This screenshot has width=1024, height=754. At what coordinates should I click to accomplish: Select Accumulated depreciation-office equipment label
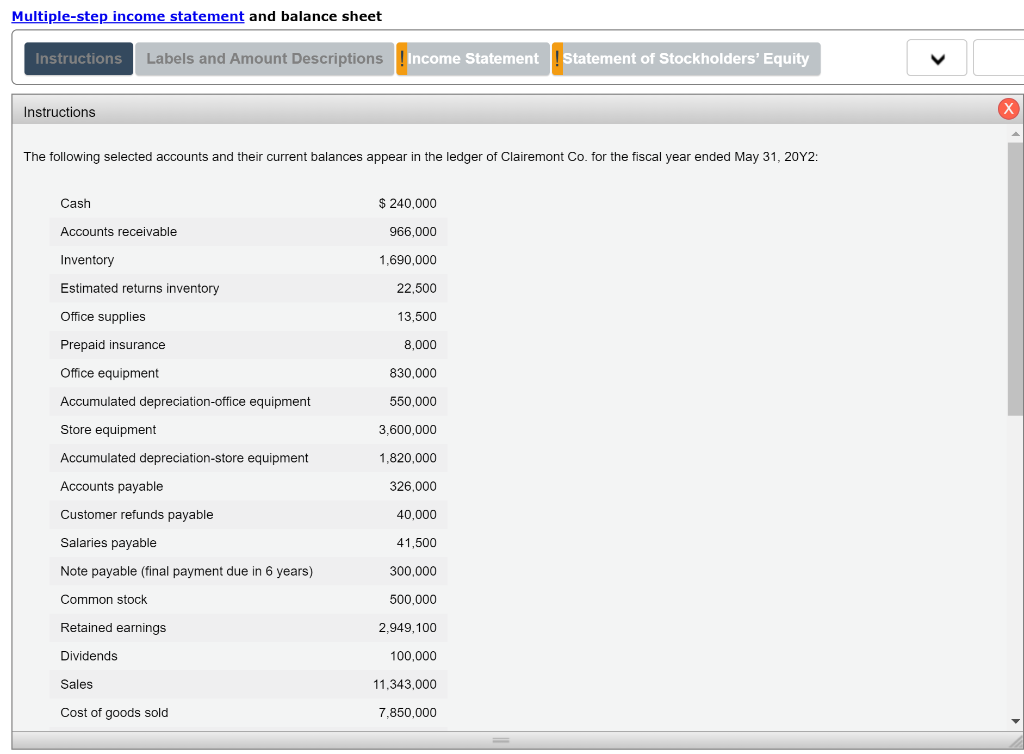185,401
